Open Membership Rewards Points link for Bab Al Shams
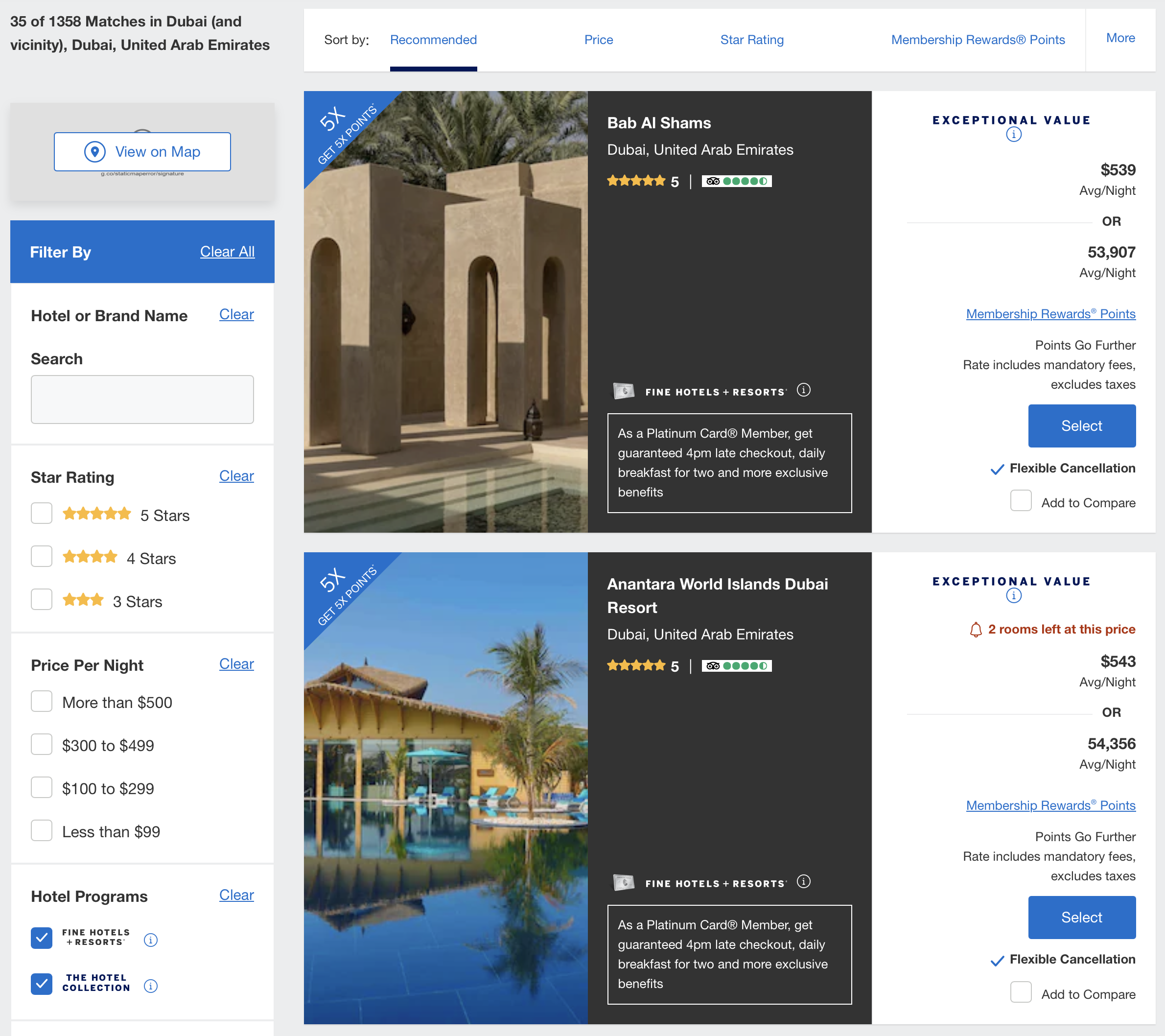The height and width of the screenshot is (1036, 1165). [1051, 314]
